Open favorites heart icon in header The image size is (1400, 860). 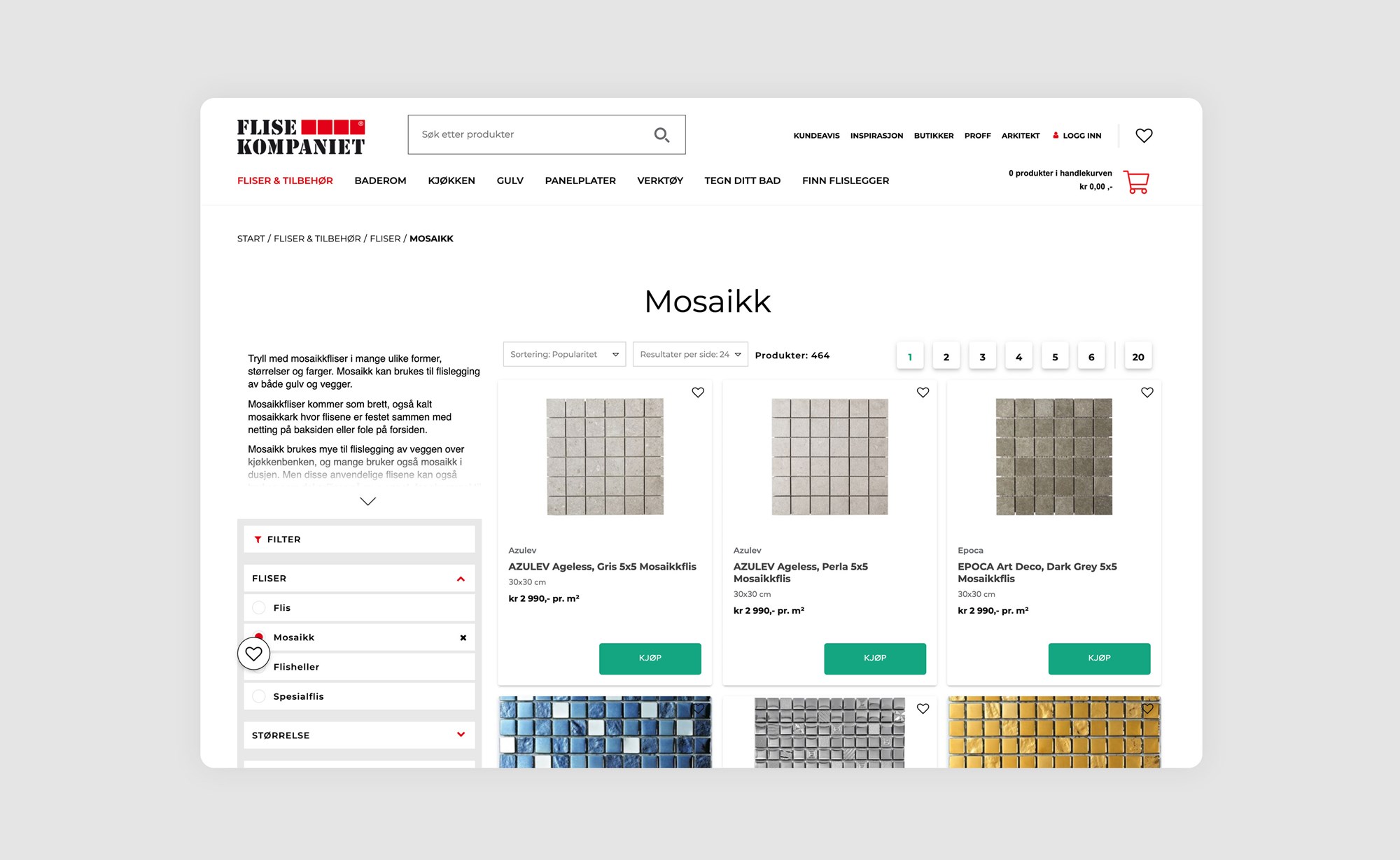[1144, 135]
